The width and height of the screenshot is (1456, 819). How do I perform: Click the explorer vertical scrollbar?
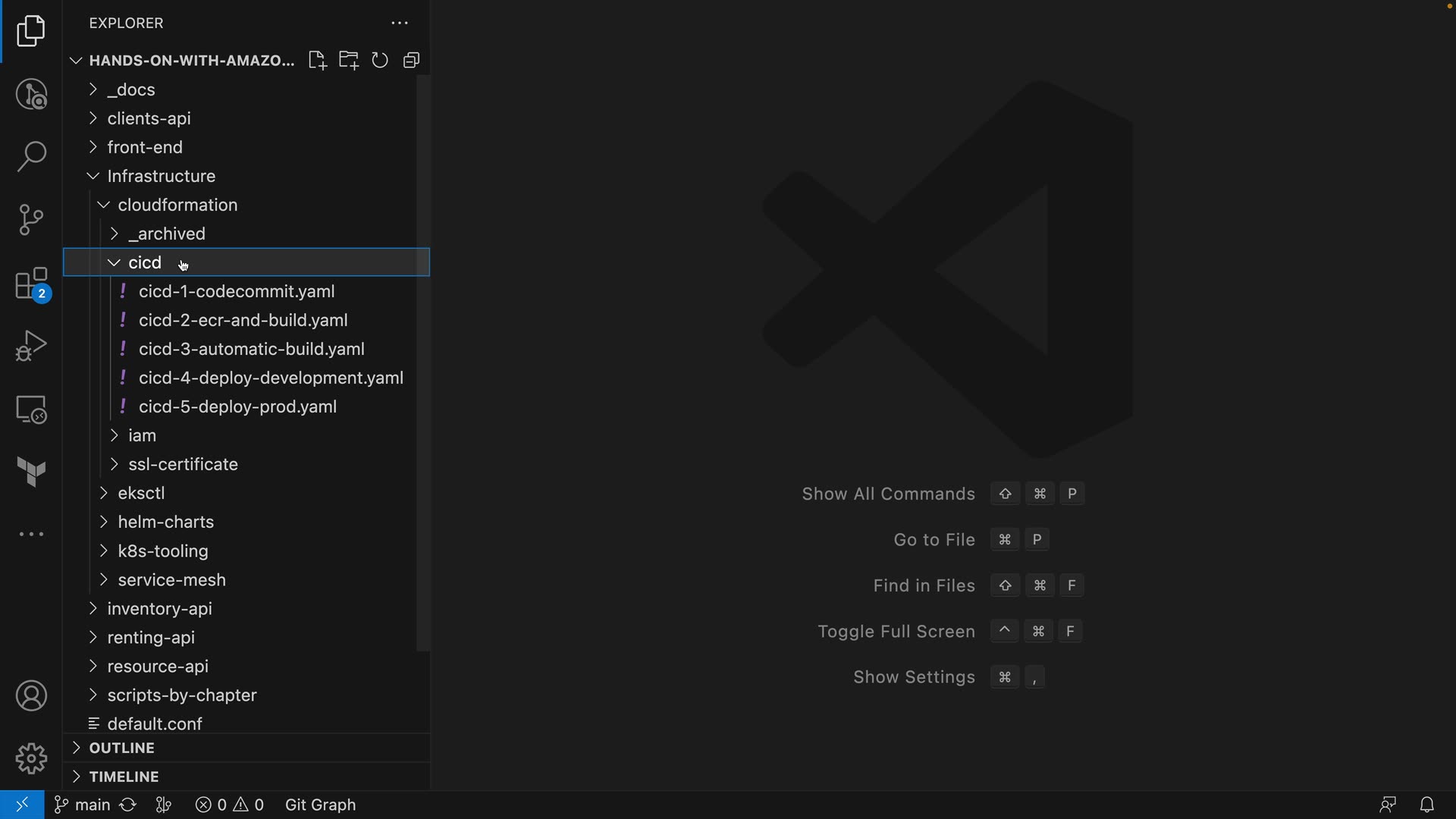423,364
